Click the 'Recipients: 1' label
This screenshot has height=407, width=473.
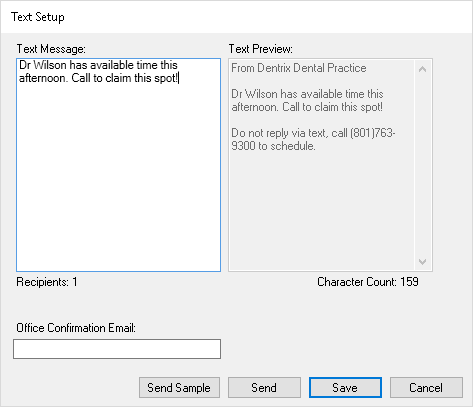click(47, 282)
